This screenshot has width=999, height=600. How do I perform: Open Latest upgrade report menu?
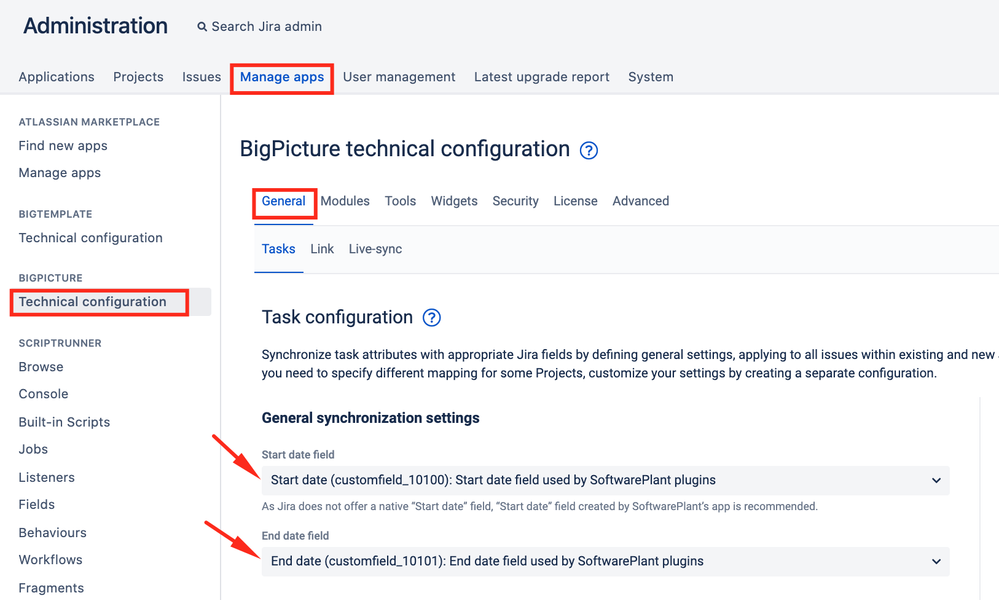coord(542,77)
